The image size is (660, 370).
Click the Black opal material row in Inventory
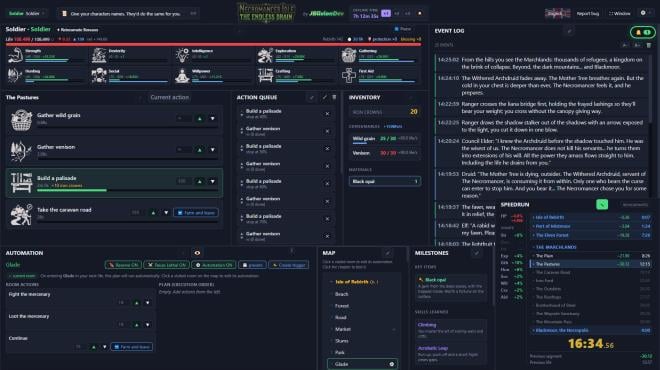(385, 181)
